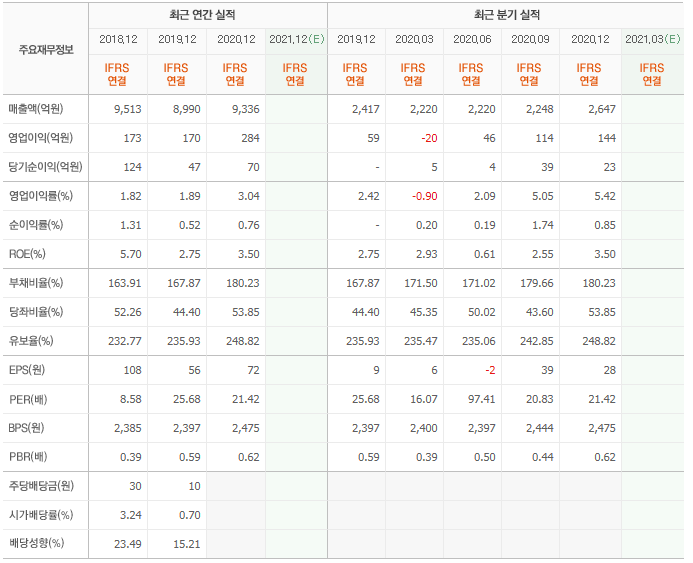Click the 2020.03 column header
The height and width of the screenshot is (563, 693).
tap(415, 39)
